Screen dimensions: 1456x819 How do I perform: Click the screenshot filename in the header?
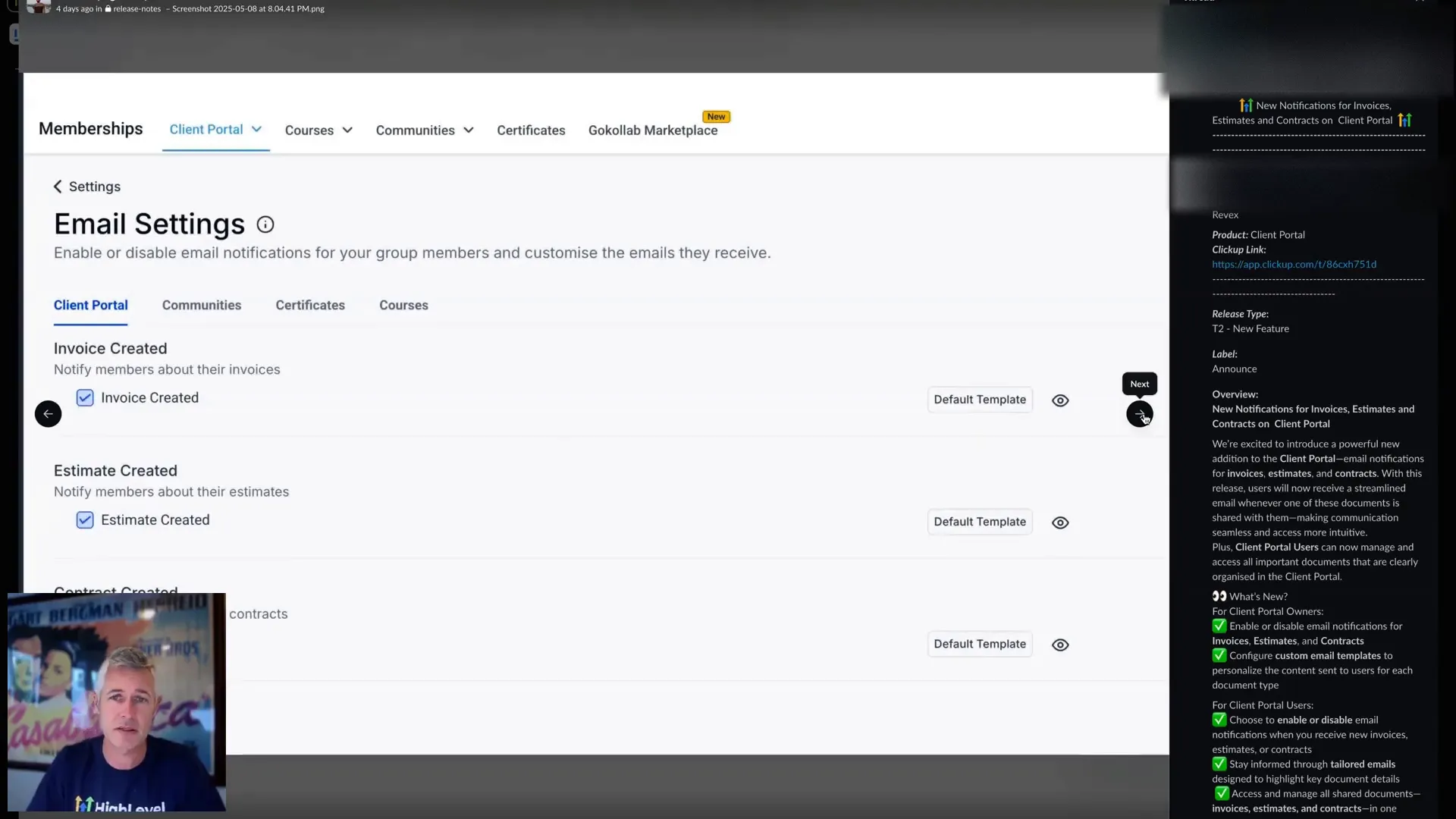pos(248,9)
